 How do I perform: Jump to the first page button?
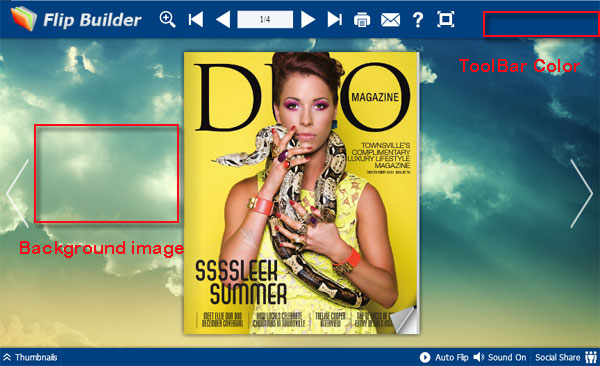click(196, 19)
